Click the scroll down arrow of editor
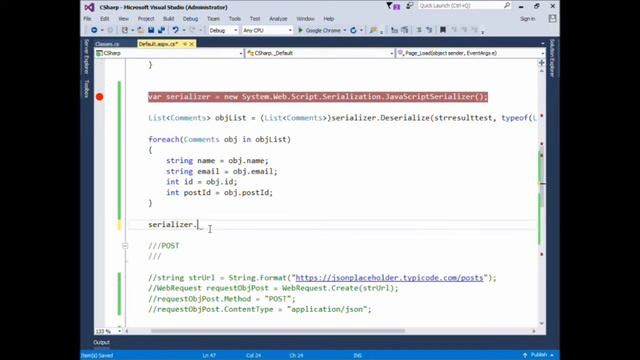 542,324
